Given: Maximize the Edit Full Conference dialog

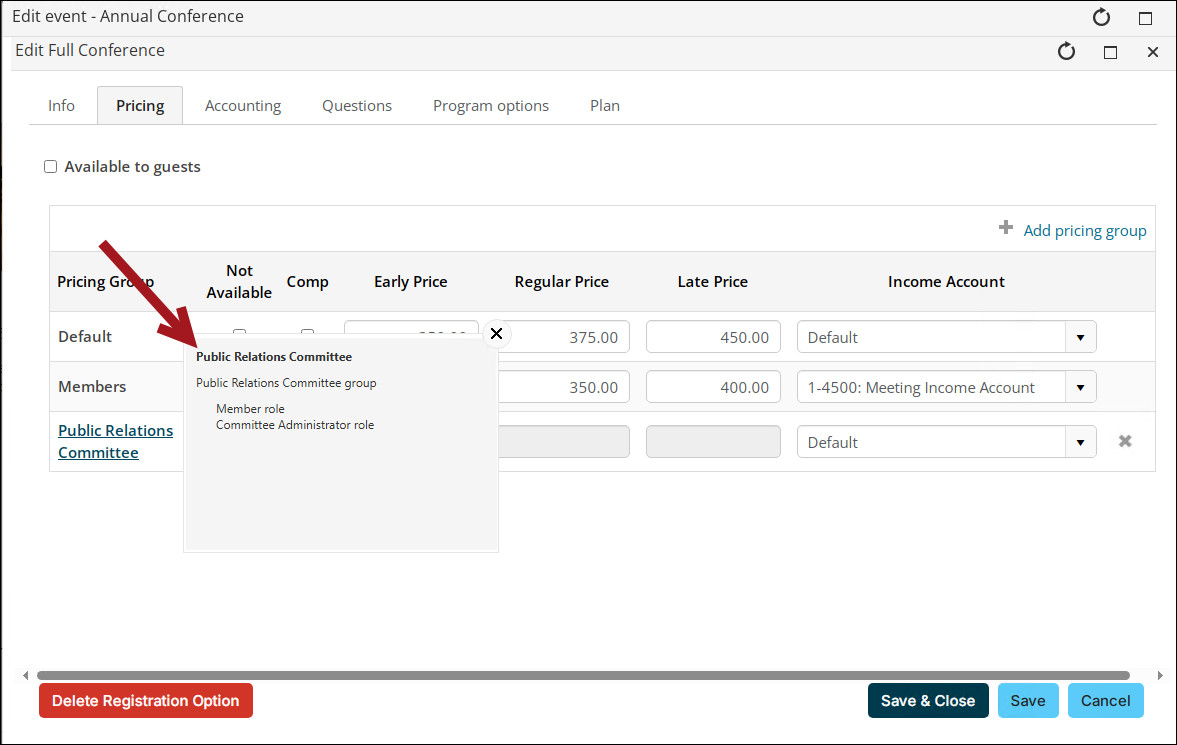Looking at the screenshot, I should point(1111,53).
